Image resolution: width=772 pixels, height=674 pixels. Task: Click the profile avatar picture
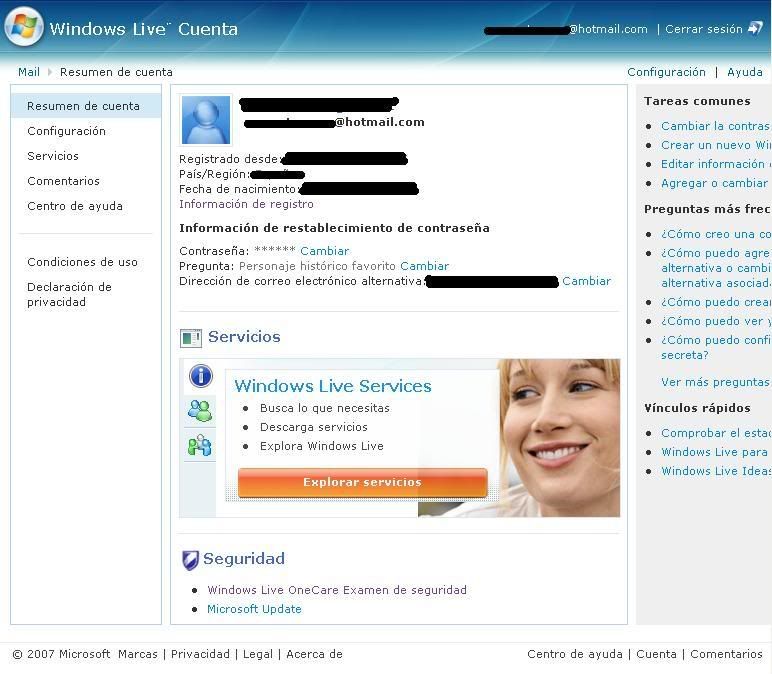pyautogui.click(x=206, y=121)
